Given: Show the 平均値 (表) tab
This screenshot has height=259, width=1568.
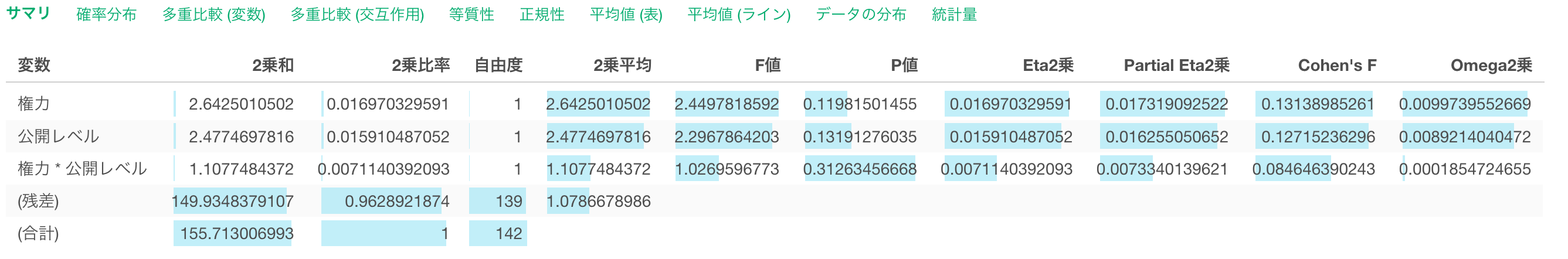Looking at the screenshot, I should (626, 15).
